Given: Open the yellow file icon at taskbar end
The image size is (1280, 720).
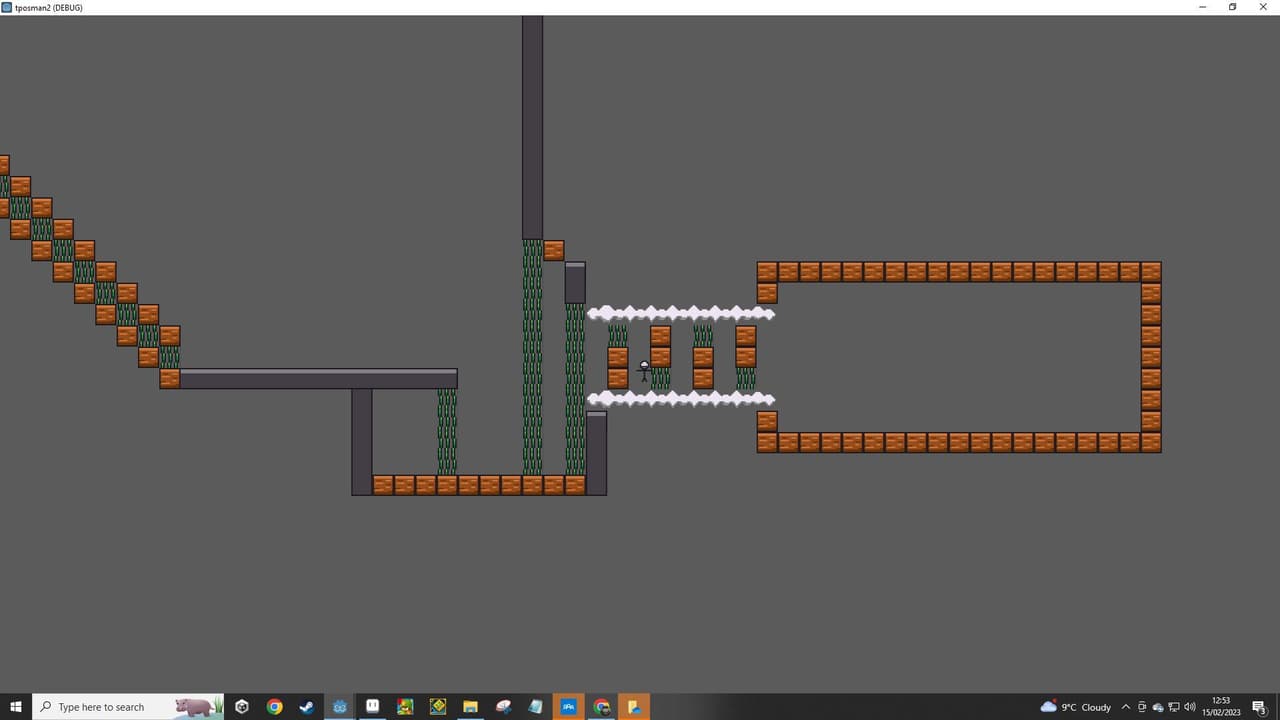Looking at the screenshot, I should pyautogui.click(x=634, y=707).
